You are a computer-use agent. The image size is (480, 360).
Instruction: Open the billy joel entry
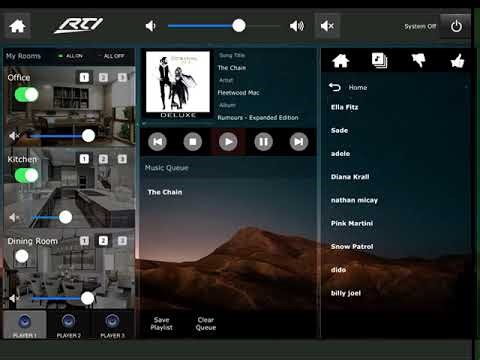coord(346,293)
